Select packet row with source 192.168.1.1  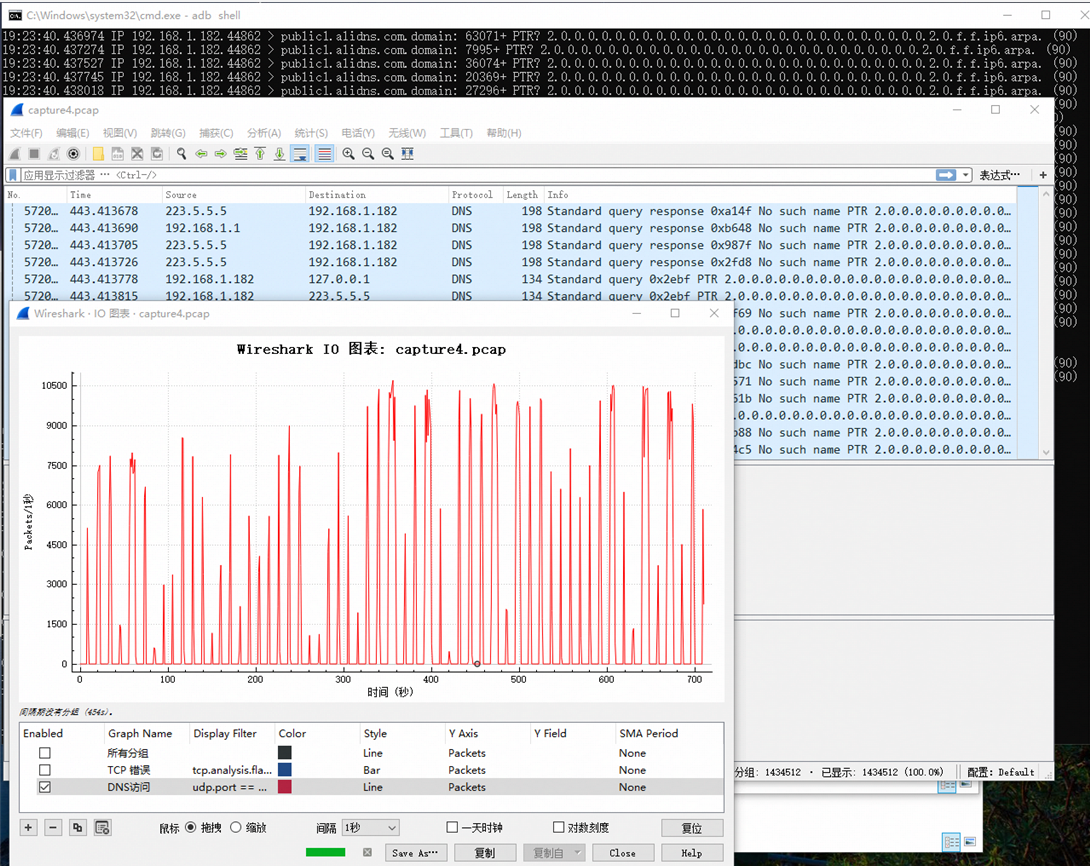[511, 228]
